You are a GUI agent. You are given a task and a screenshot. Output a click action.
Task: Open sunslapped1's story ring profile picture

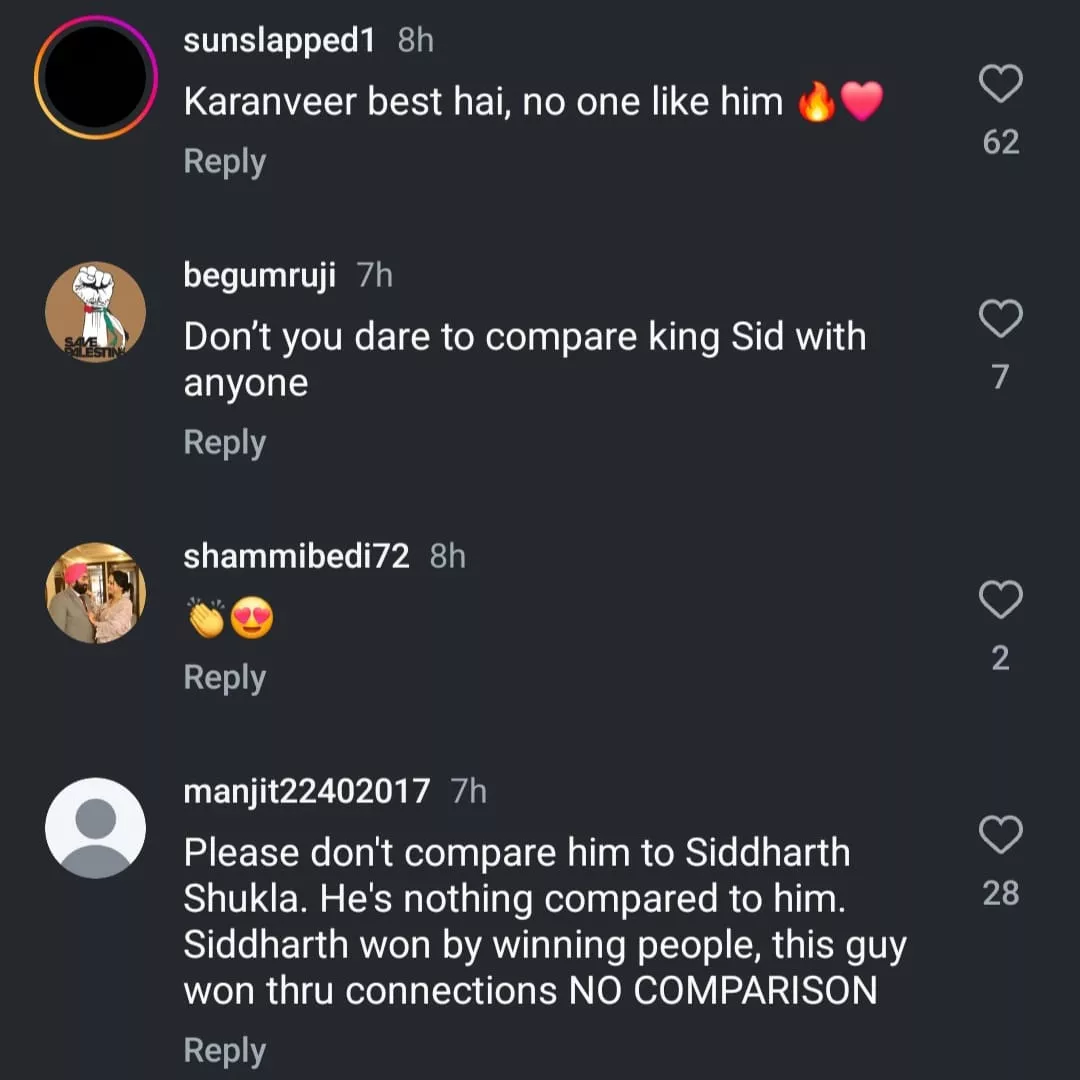(96, 78)
